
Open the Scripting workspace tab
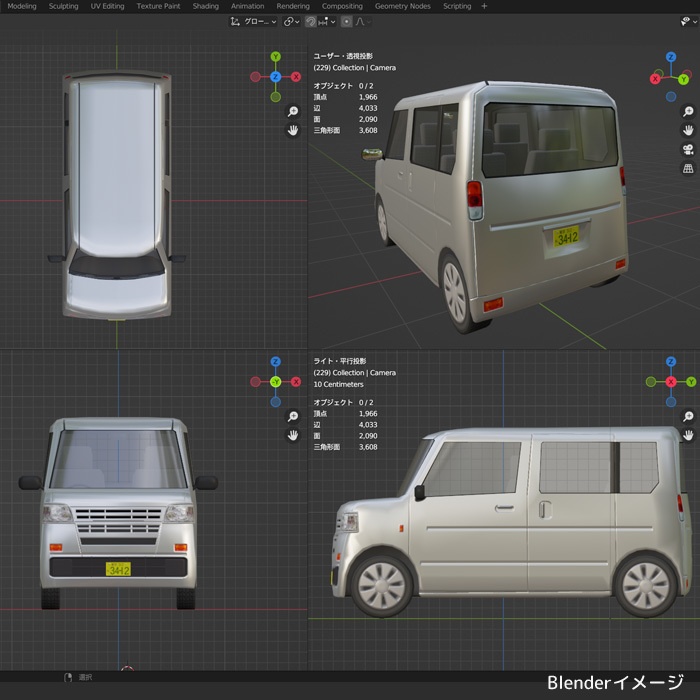pos(457,6)
